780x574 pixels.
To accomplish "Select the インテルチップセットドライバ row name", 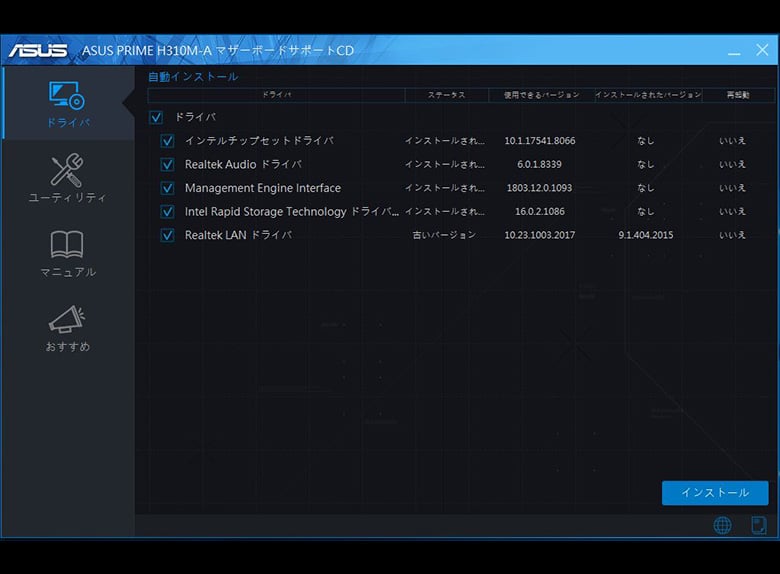I will (259, 141).
